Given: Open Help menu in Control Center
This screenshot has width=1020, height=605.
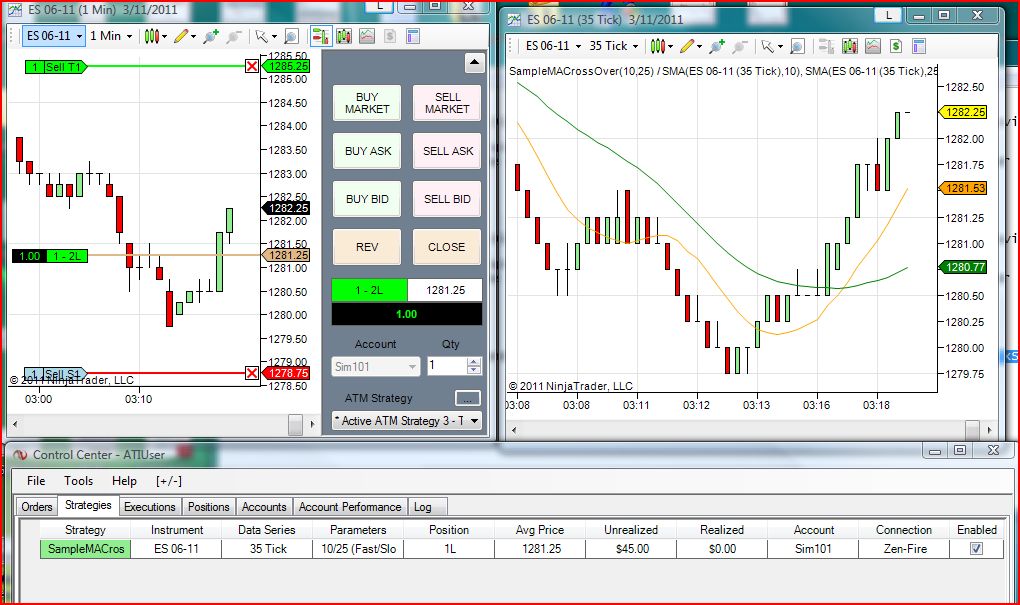Looking at the screenshot, I should coord(124,481).
